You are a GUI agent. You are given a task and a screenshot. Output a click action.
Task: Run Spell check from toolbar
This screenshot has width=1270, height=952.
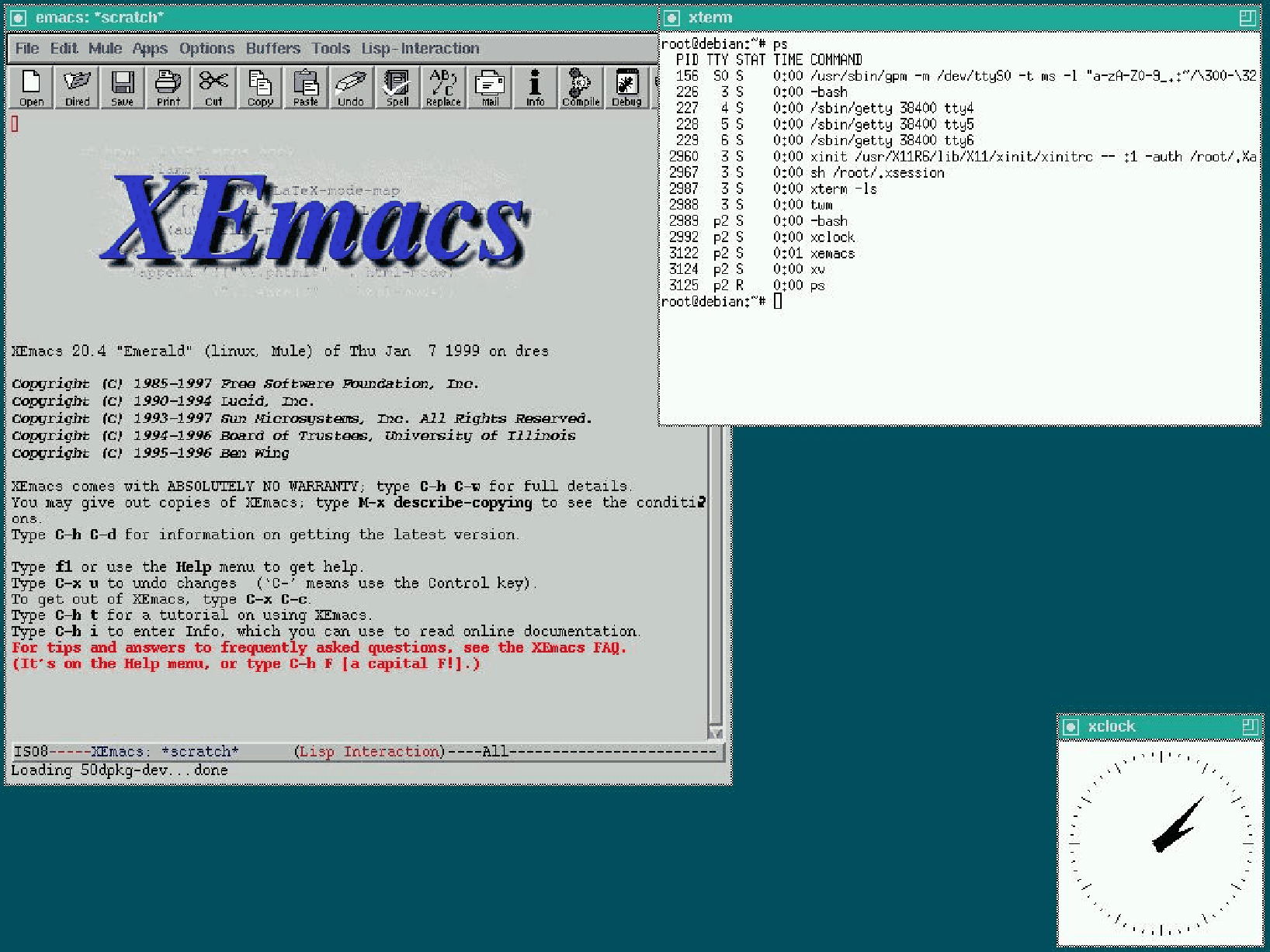[397, 87]
